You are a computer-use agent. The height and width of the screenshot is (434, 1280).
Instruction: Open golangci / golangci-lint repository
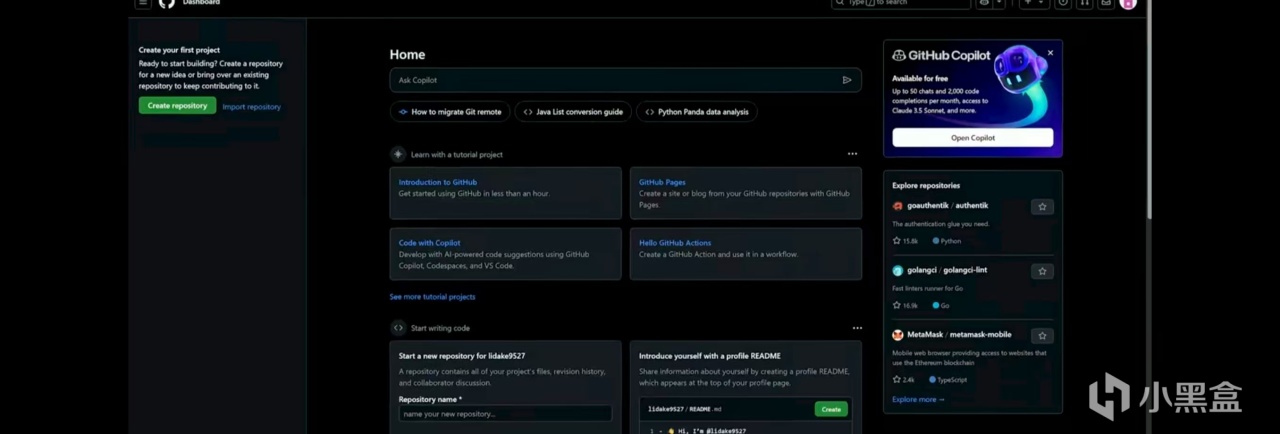(947, 271)
